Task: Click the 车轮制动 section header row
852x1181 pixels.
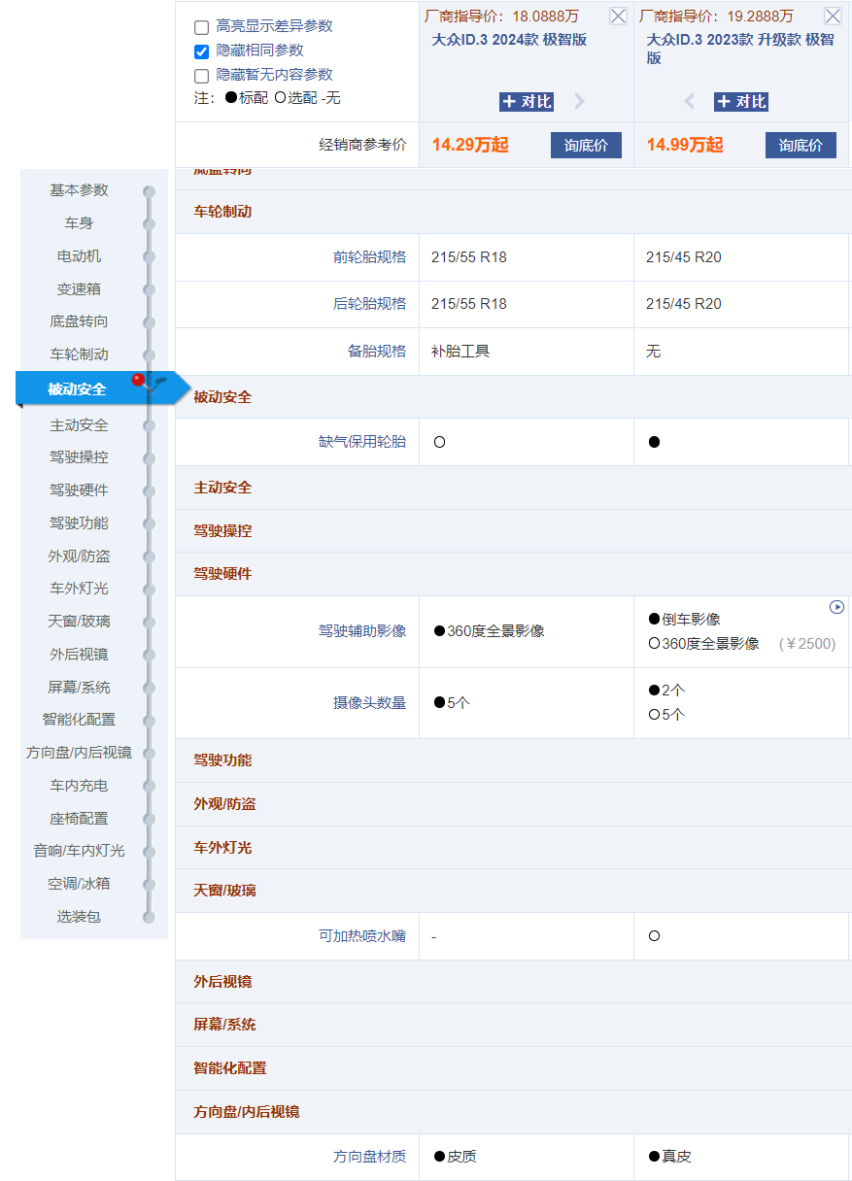Action: pos(514,212)
